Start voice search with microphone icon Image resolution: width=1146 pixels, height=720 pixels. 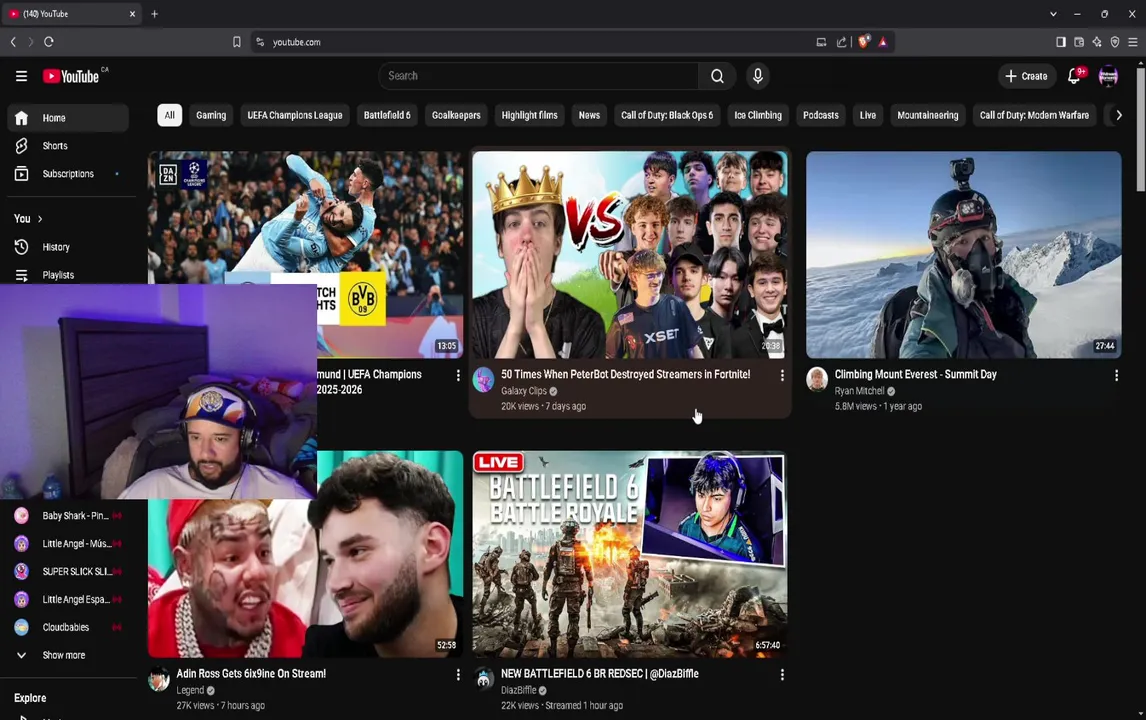pos(758,76)
